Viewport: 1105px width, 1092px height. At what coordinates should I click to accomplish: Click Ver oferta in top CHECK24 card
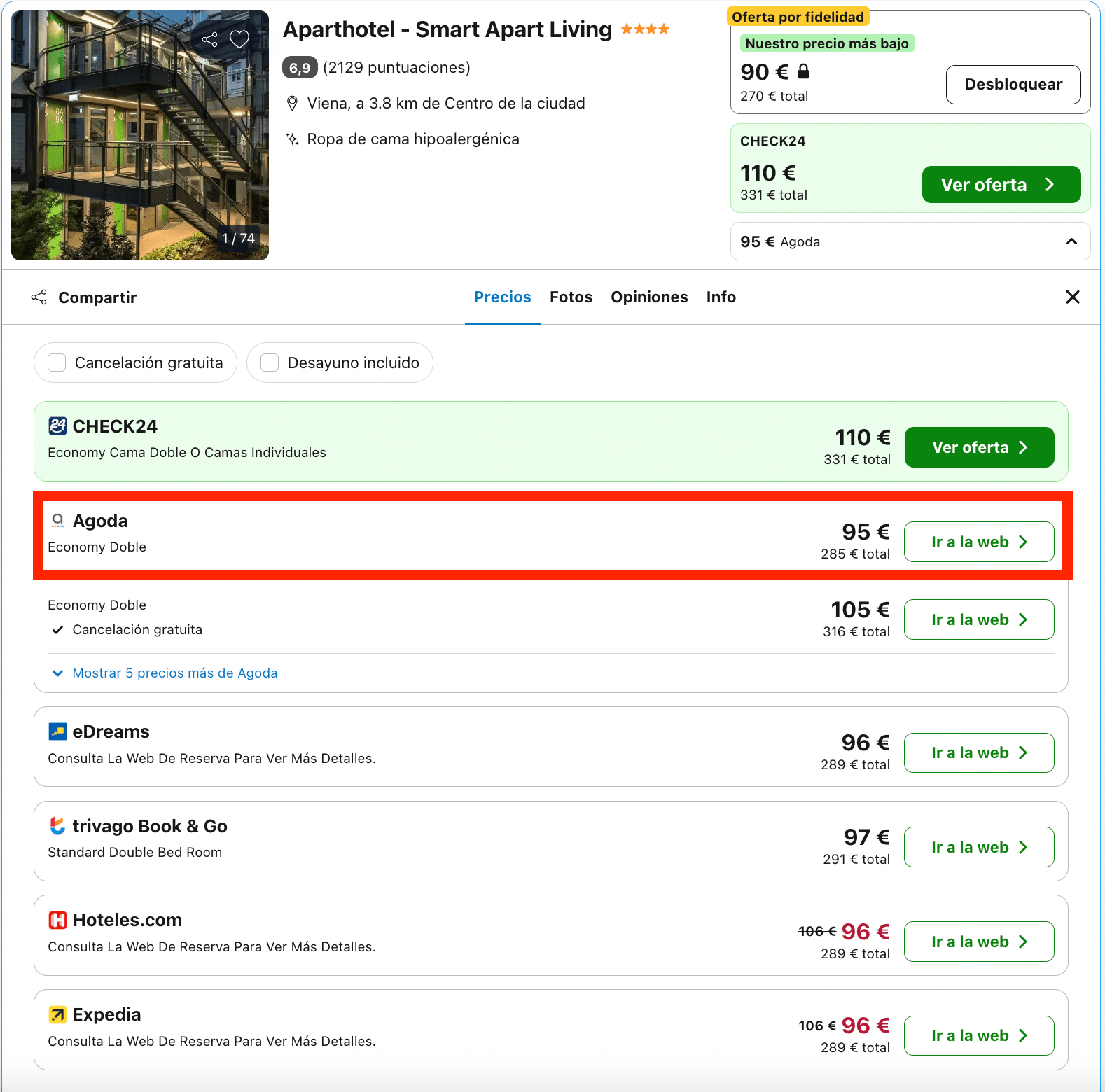coord(1001,185)
